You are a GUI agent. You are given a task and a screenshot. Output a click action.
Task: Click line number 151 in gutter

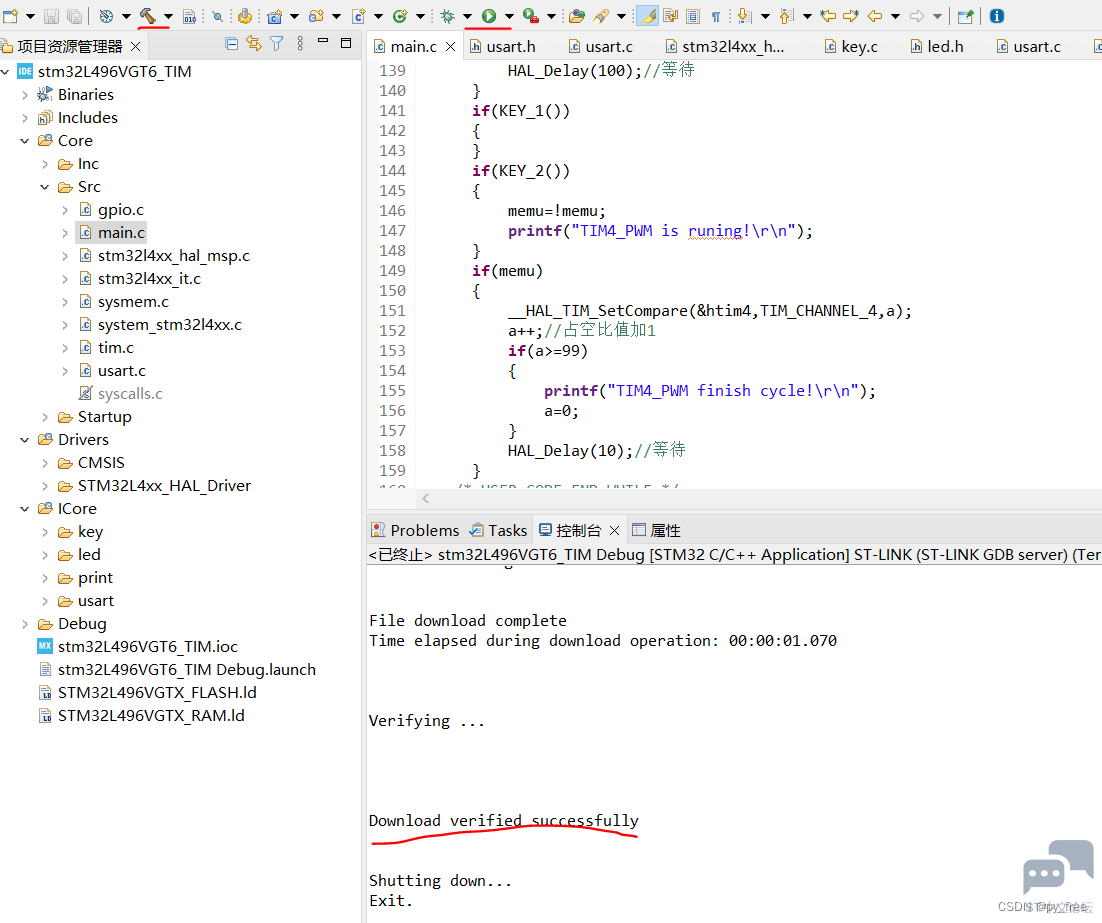(392, 311)
